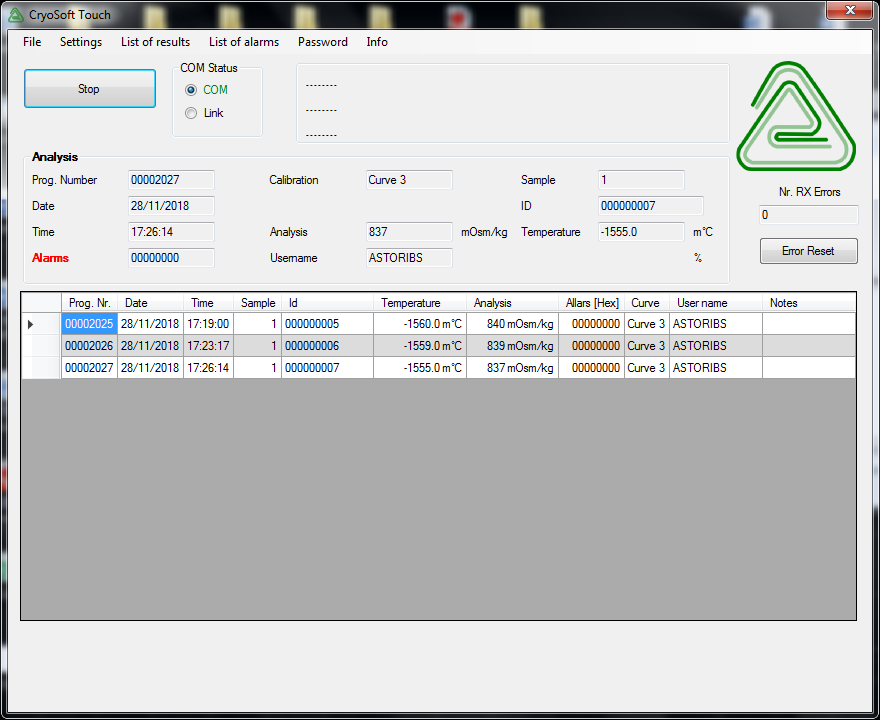Click the red icon in the top taskbar strip

click(x=458, y=14)
